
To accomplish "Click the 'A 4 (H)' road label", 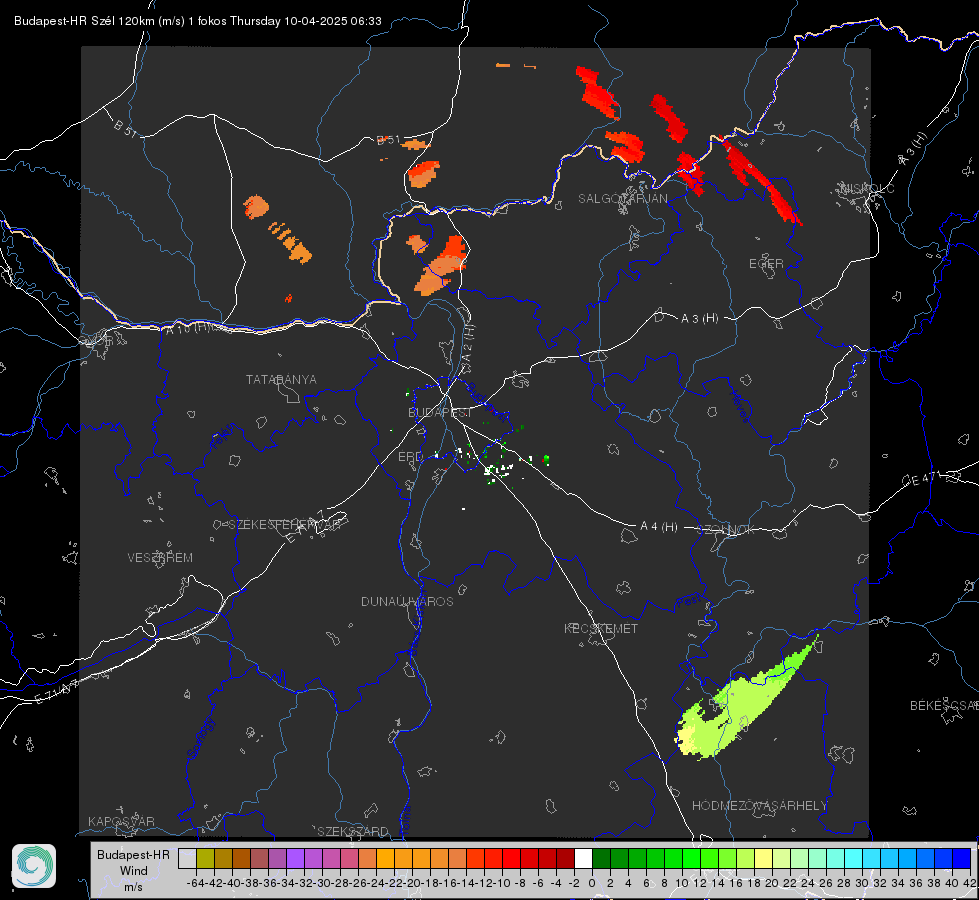I will 659,527.
